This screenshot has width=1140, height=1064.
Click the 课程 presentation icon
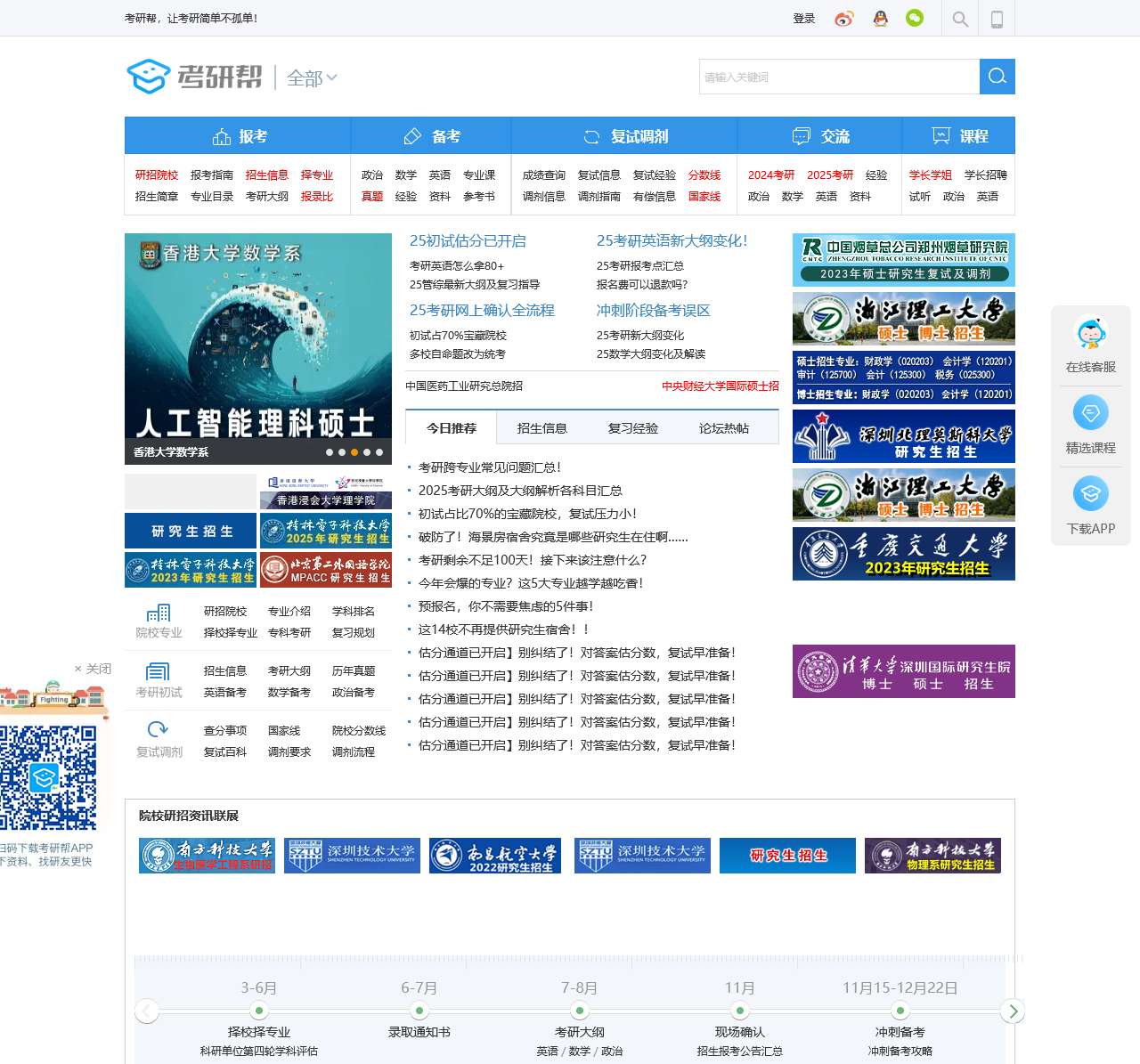[941, 136]
